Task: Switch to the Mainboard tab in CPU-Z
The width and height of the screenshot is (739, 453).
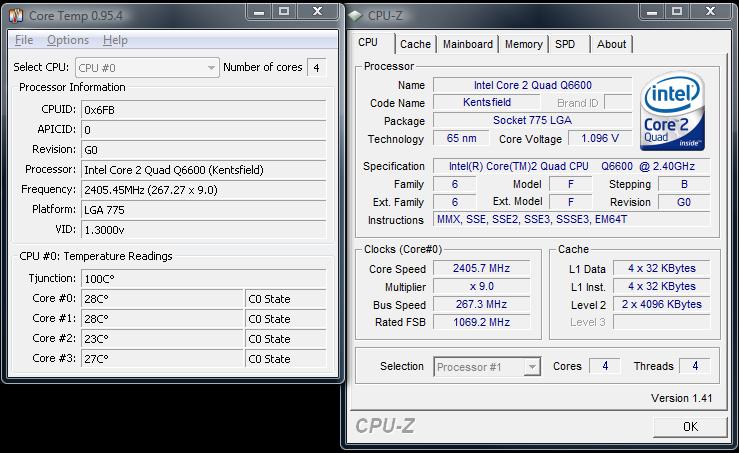Action: [x=468, y=44]
